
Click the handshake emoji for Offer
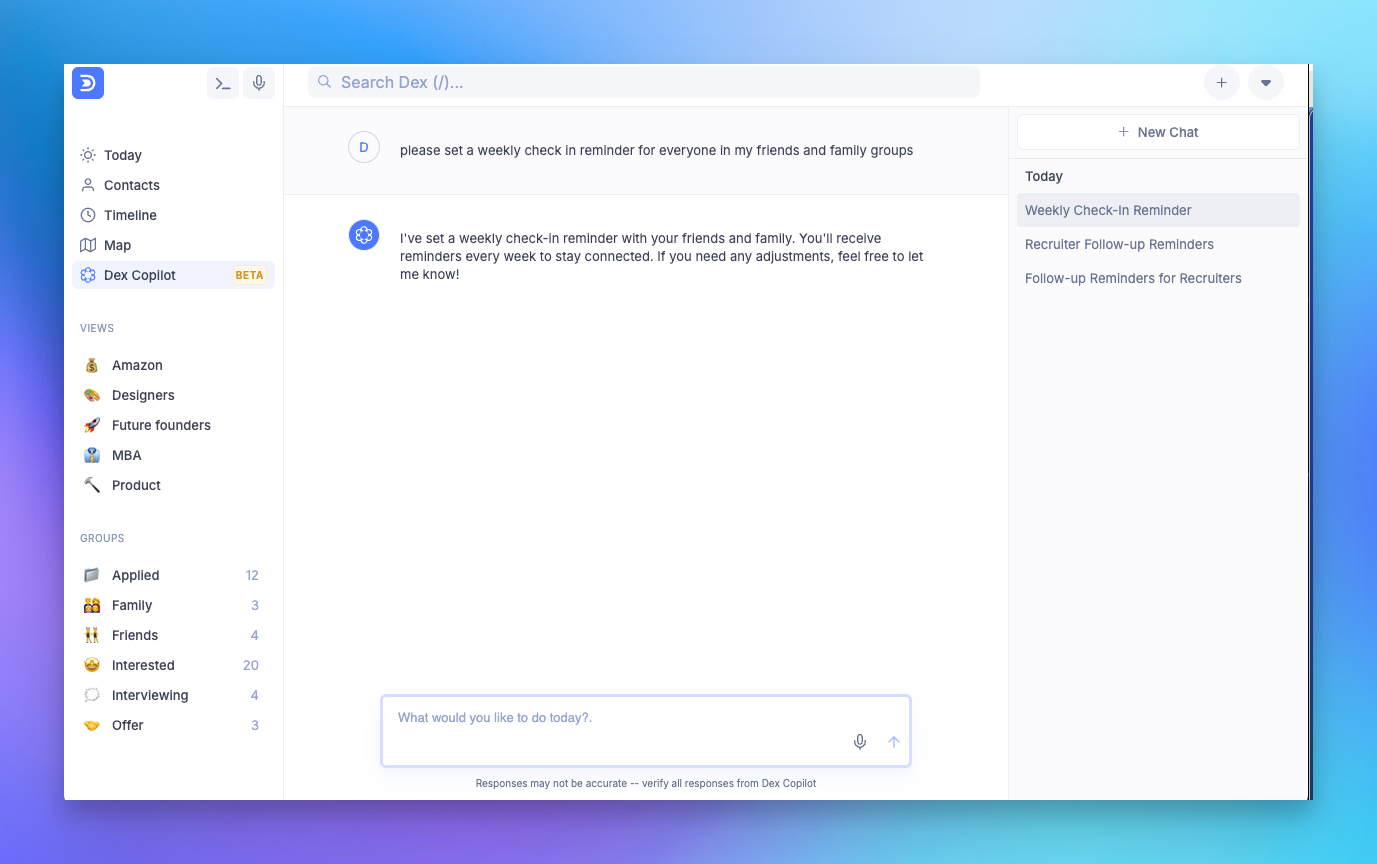[x=92, y=725]
